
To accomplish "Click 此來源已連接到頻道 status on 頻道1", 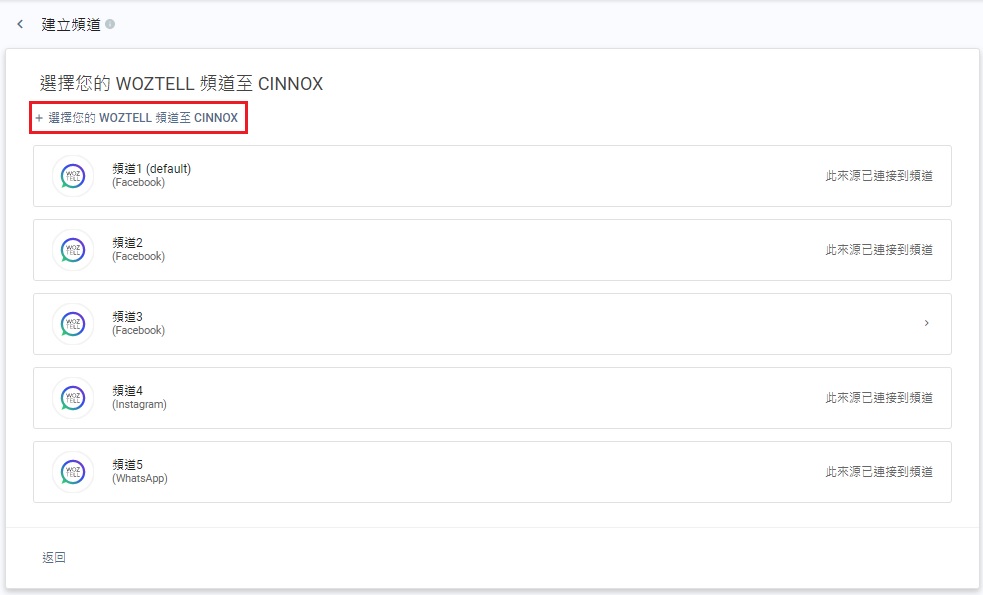I will [879, 176].
